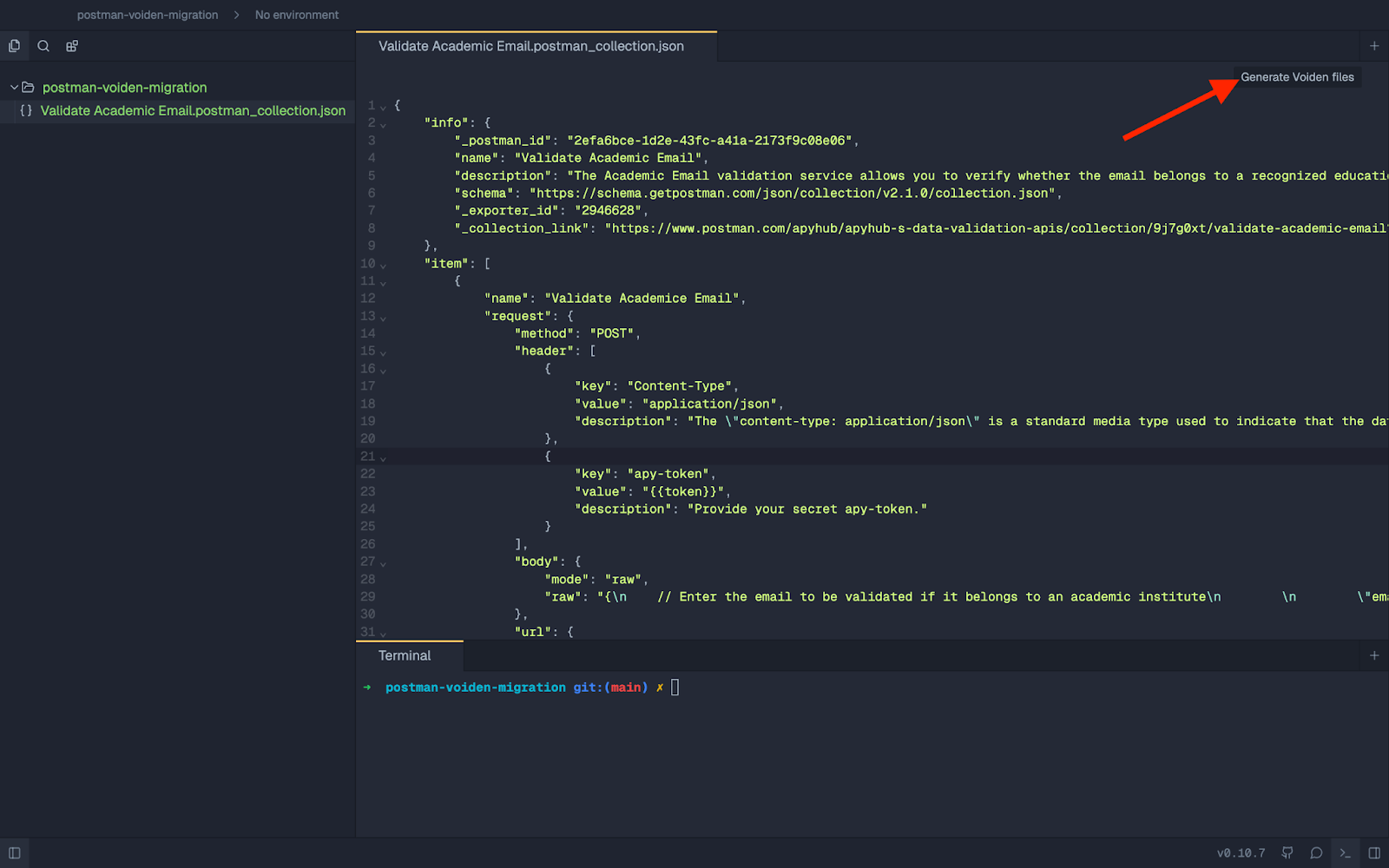Fold the root object at line 1
The height and width of the screenshot is (868, 1389).
383,107
